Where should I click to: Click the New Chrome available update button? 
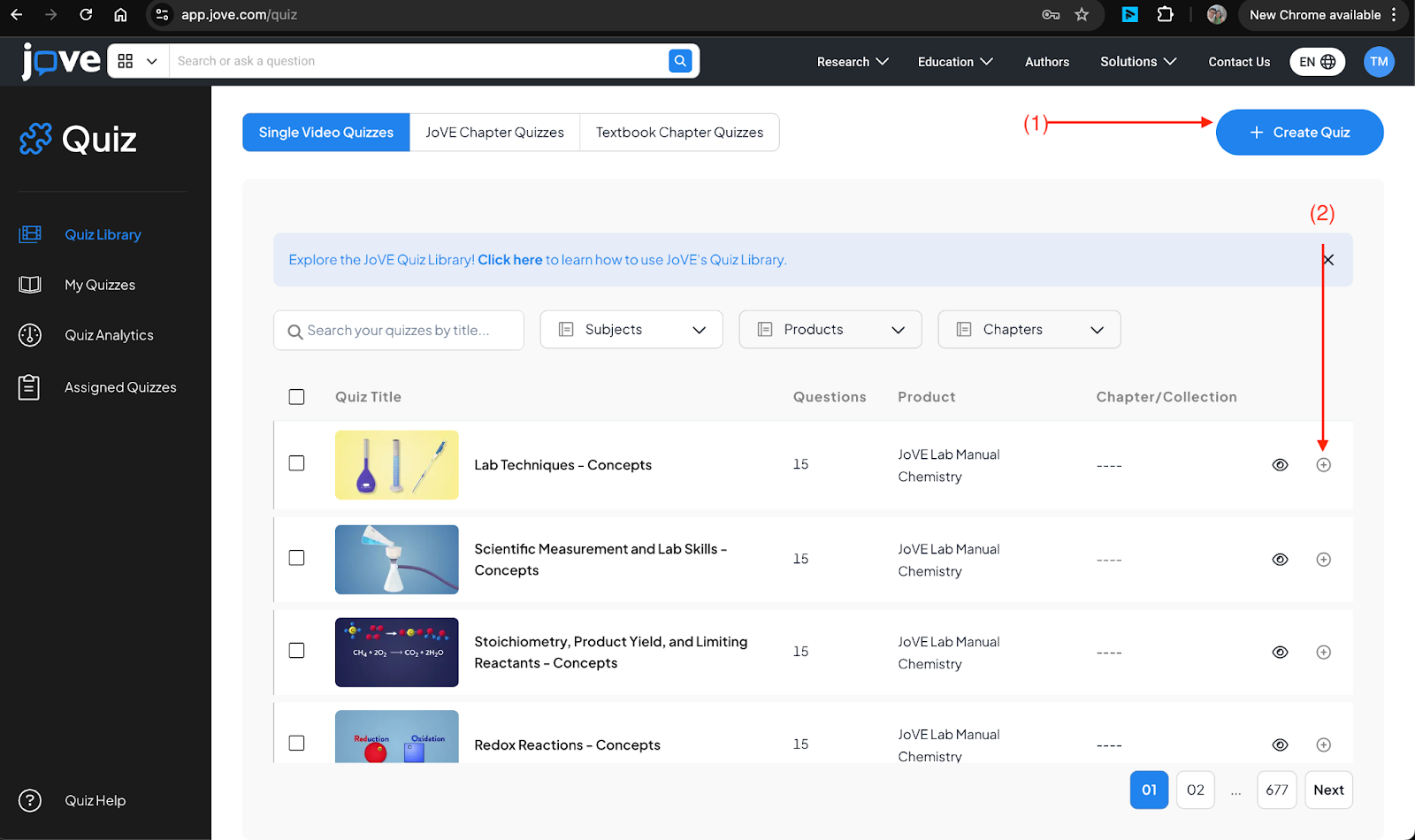coord(1314,14)
